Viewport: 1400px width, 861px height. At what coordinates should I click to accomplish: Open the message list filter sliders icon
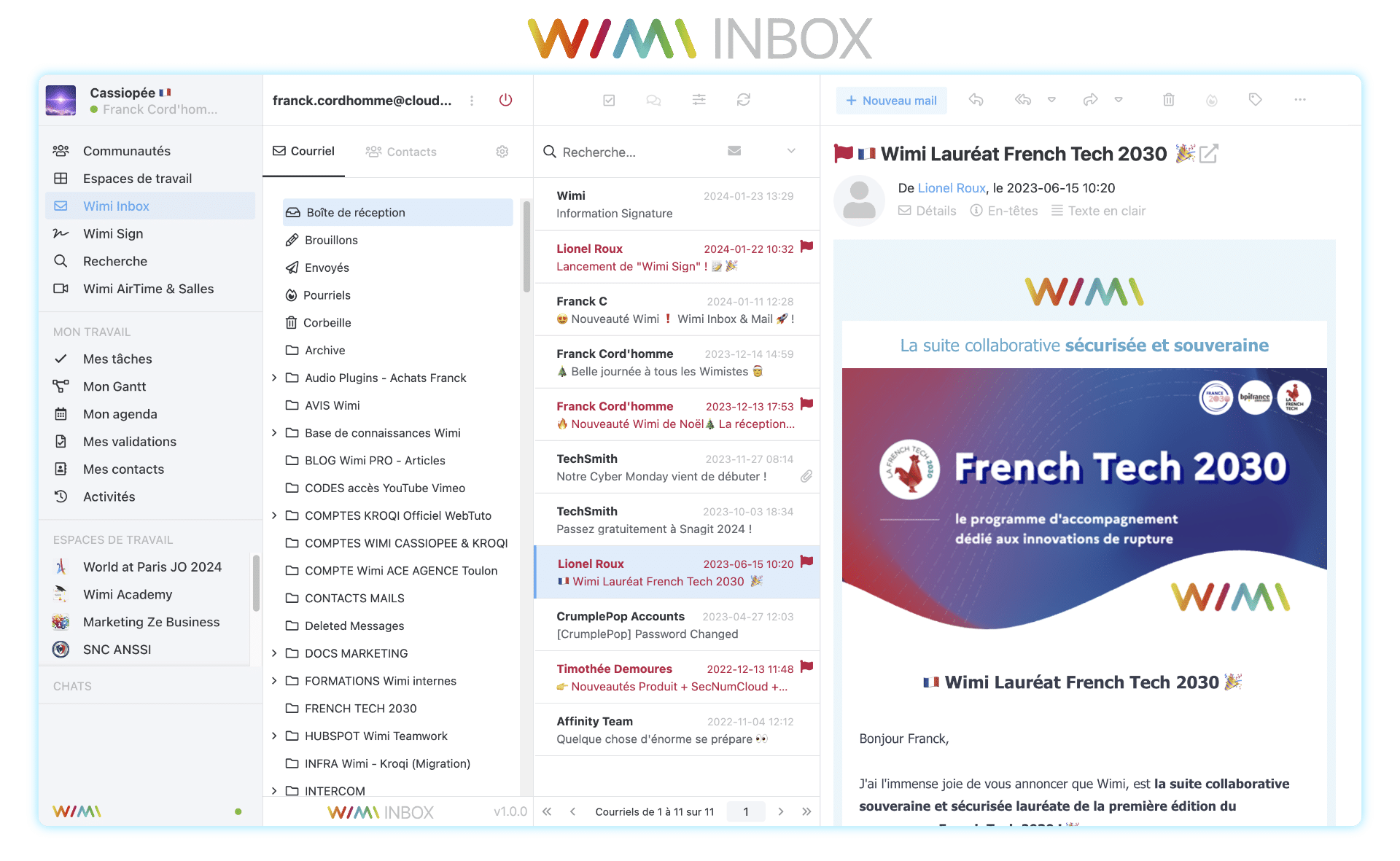coord(699,100)
